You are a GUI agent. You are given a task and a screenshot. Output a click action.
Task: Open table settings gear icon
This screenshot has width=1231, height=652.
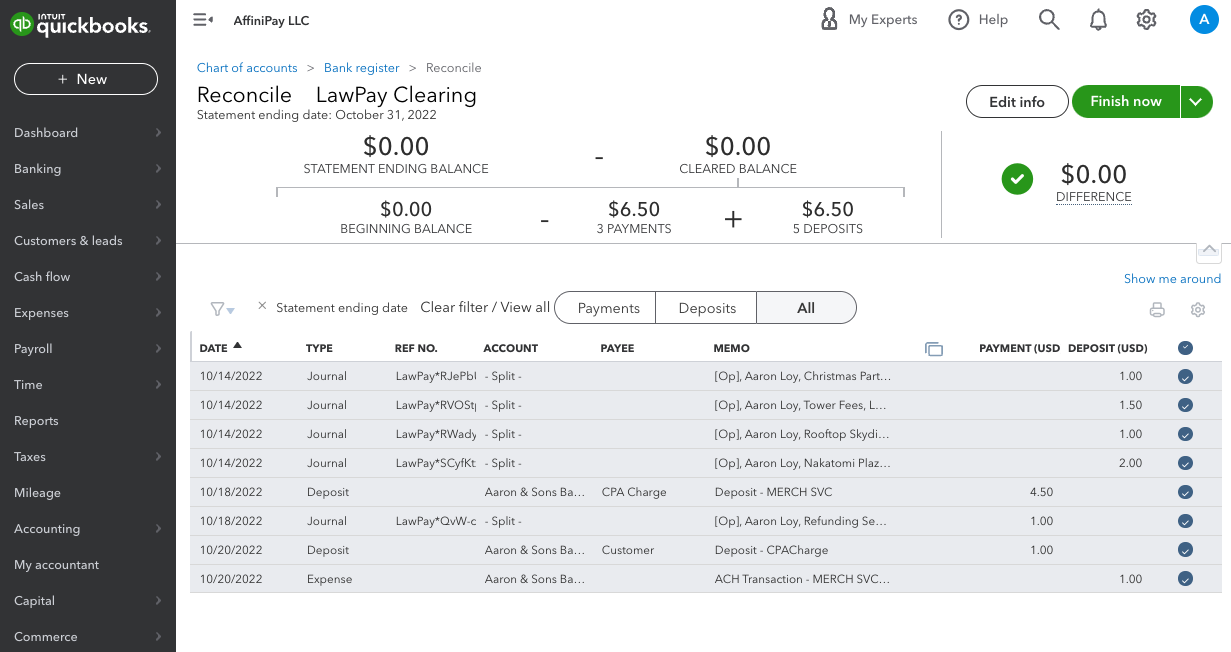(x=1198, y=310)
